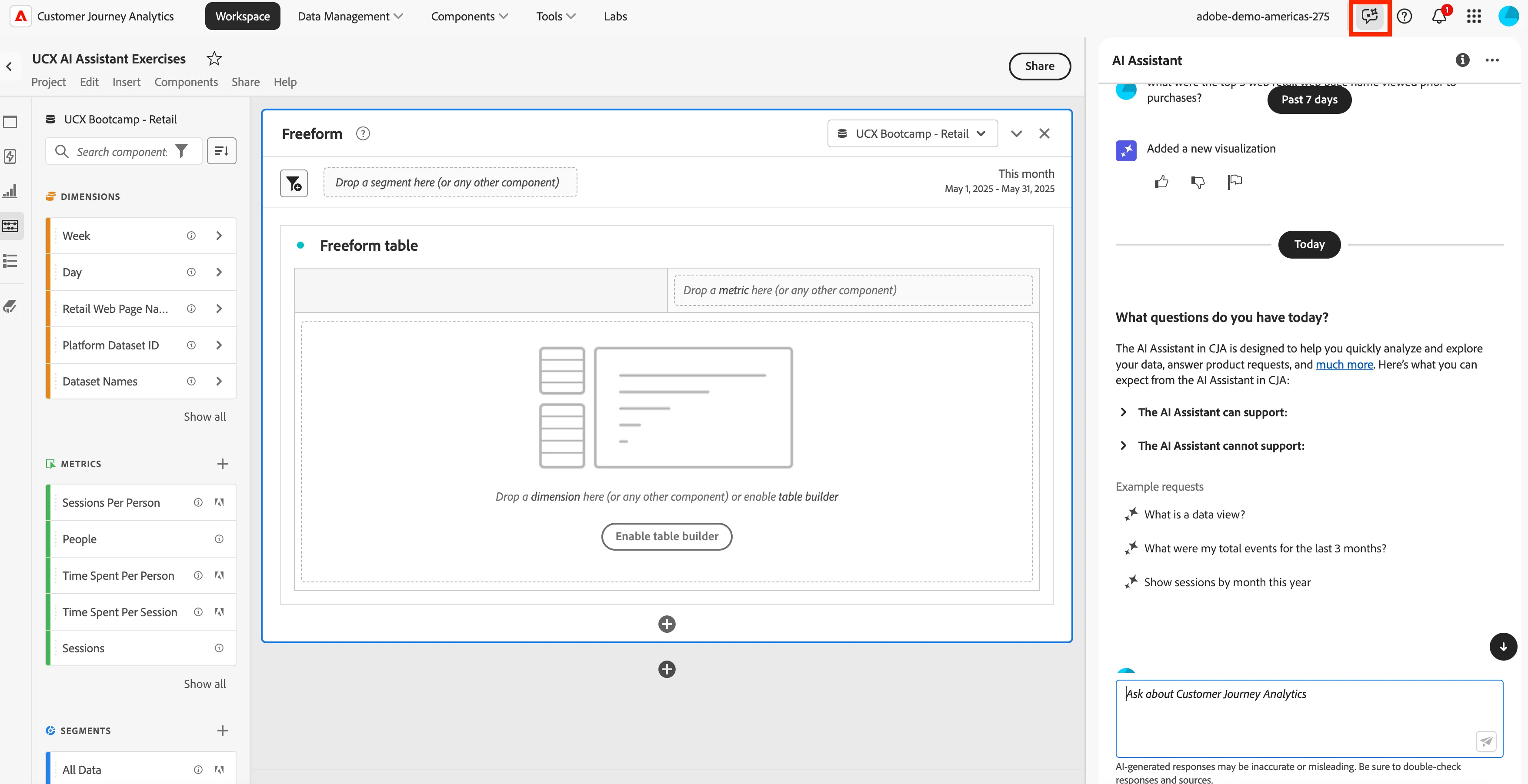This screenshot has height=784, width=1528.
Task: Add visualization inside the Freeform panel
Action: point(667,624)
